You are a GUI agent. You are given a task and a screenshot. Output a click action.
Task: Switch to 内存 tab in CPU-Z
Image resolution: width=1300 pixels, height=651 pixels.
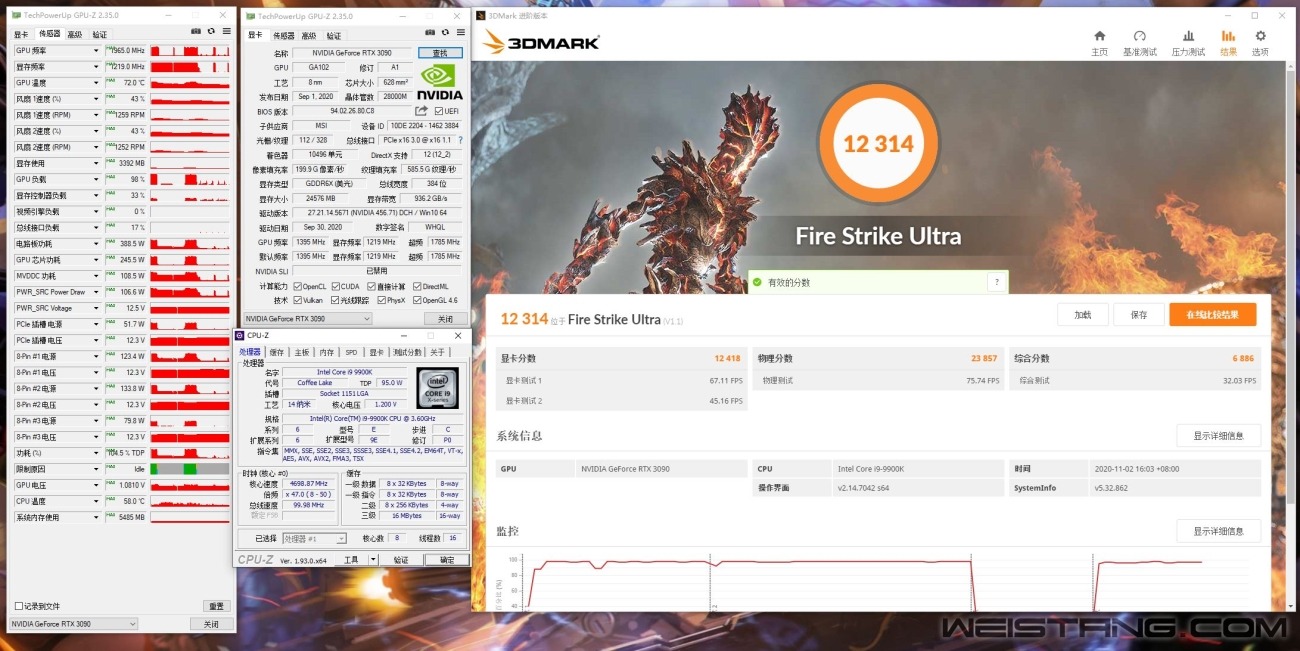click(326, 352)
